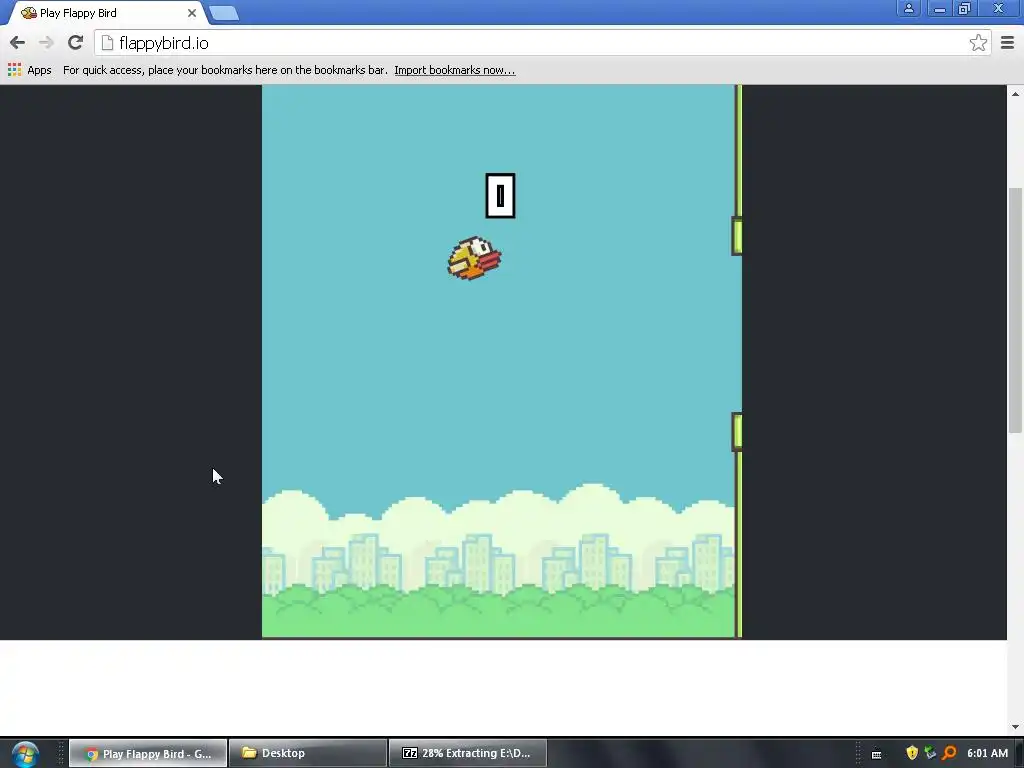Click the green network tray icon
This screenshot has height=768, width=1024.
[930, 753]
